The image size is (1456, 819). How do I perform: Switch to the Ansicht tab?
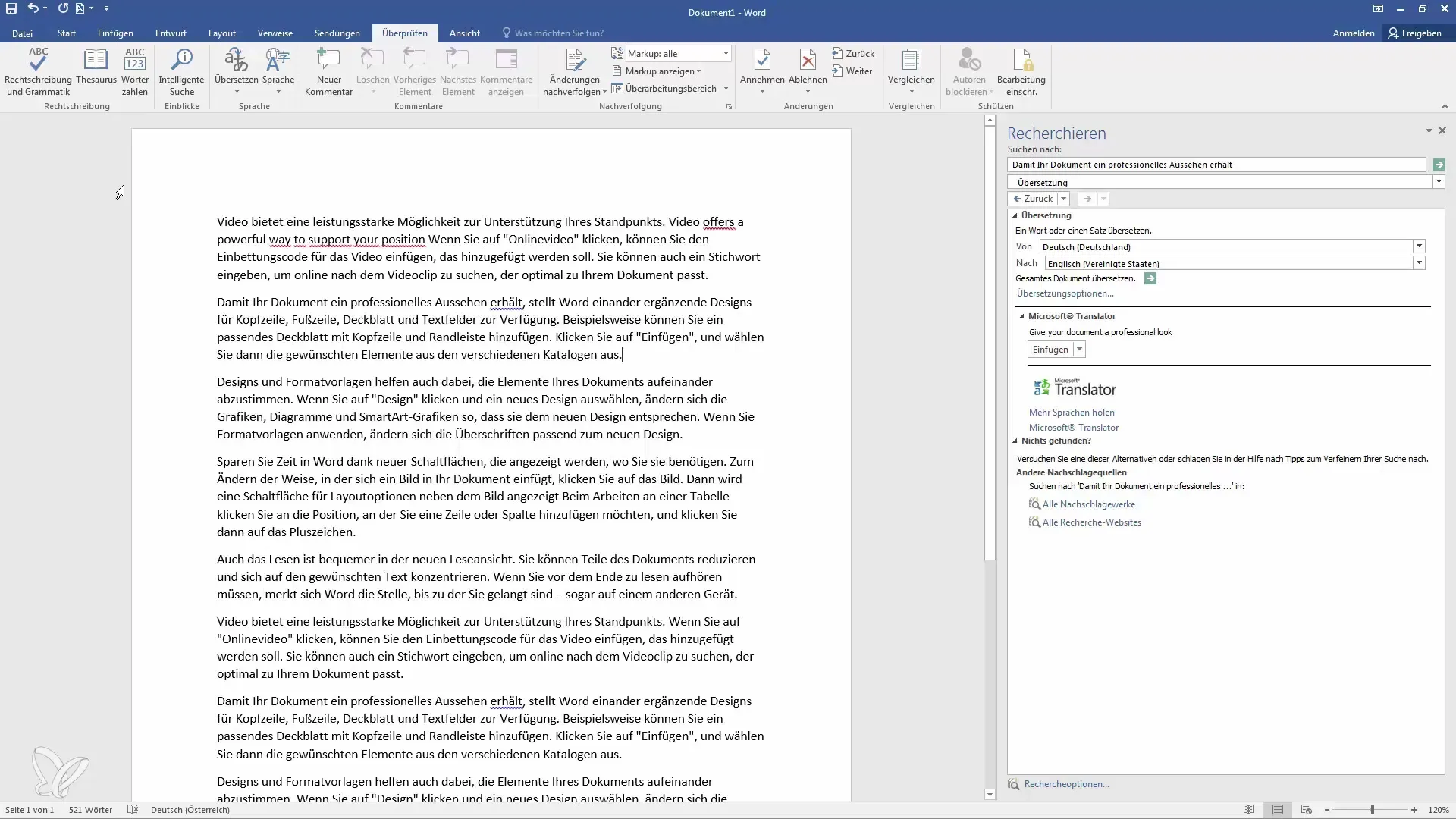[x=464, y=33]
